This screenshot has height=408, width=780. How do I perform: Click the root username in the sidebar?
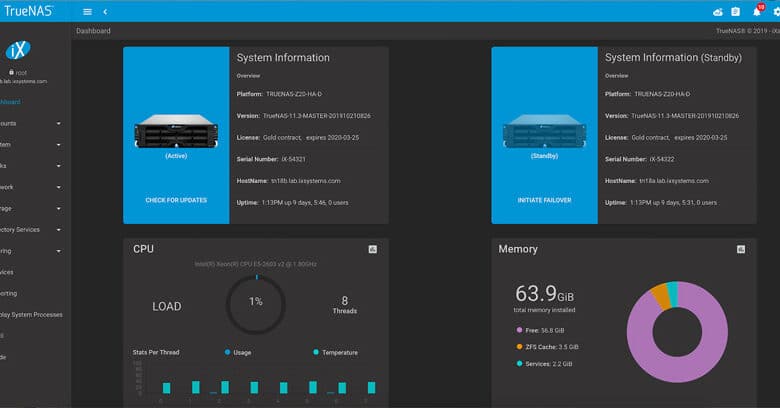click(x=21, y=73)
